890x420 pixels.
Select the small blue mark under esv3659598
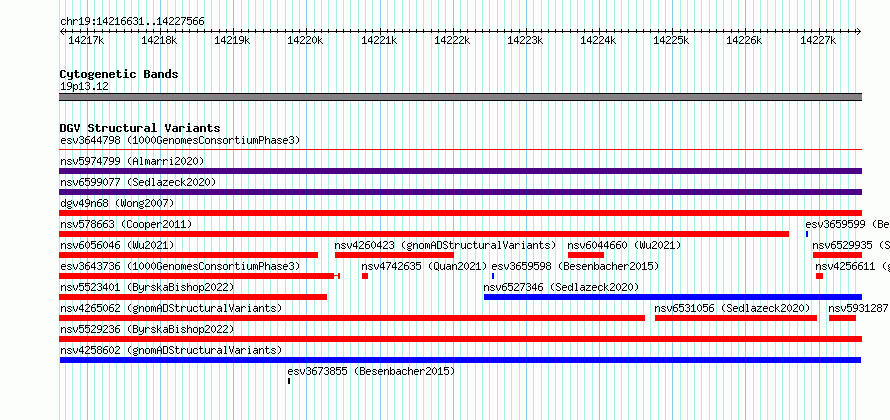pos(493,276)
